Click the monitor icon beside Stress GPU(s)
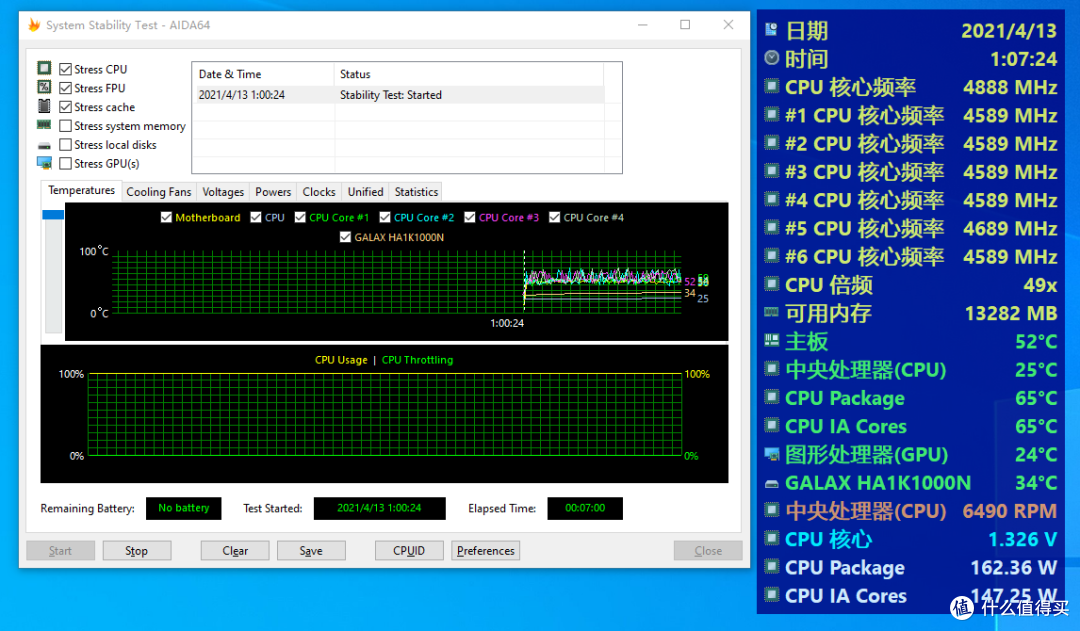 (44, 163)
